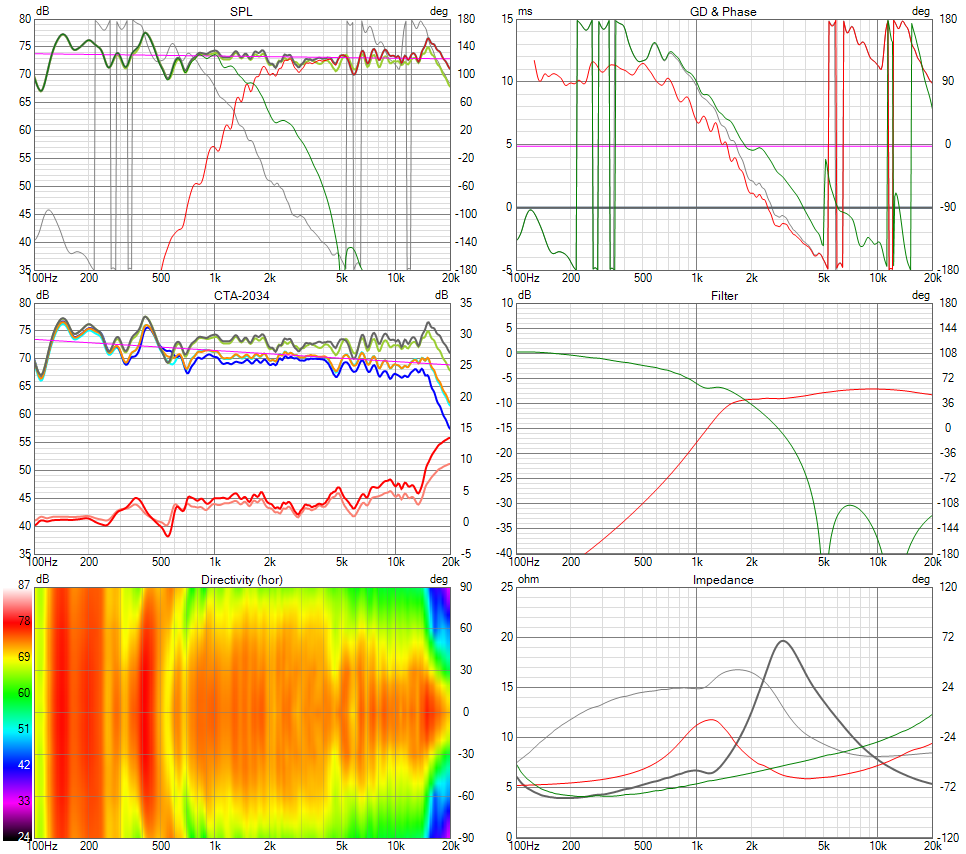Image resolution: width=966 pixels, height=854 pixels.
Task: Click the blue top-right corner of directivity map
Action: pyautogui.click(x=440, y=598)
